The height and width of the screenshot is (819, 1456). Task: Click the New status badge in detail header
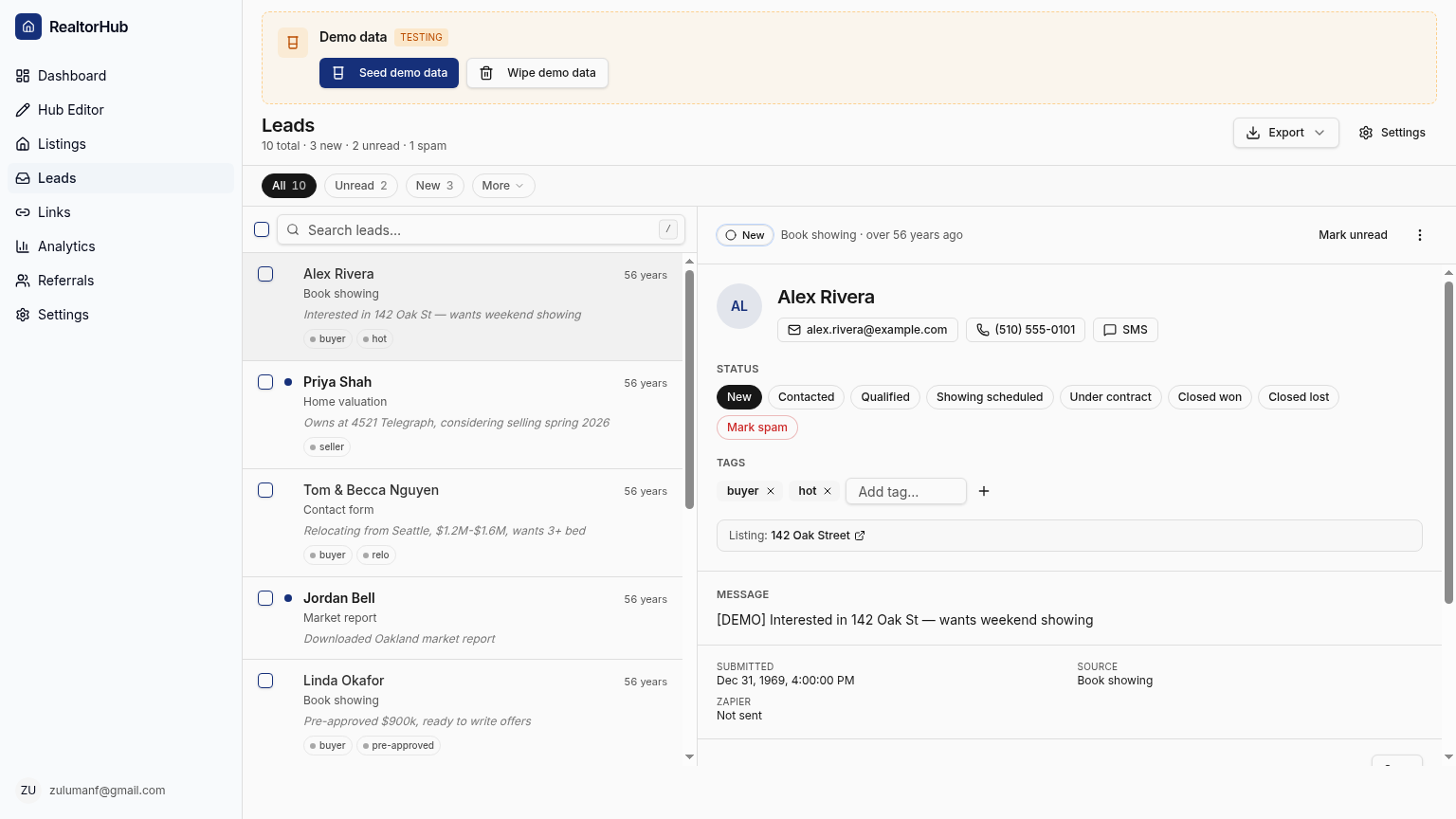point(745,235)
